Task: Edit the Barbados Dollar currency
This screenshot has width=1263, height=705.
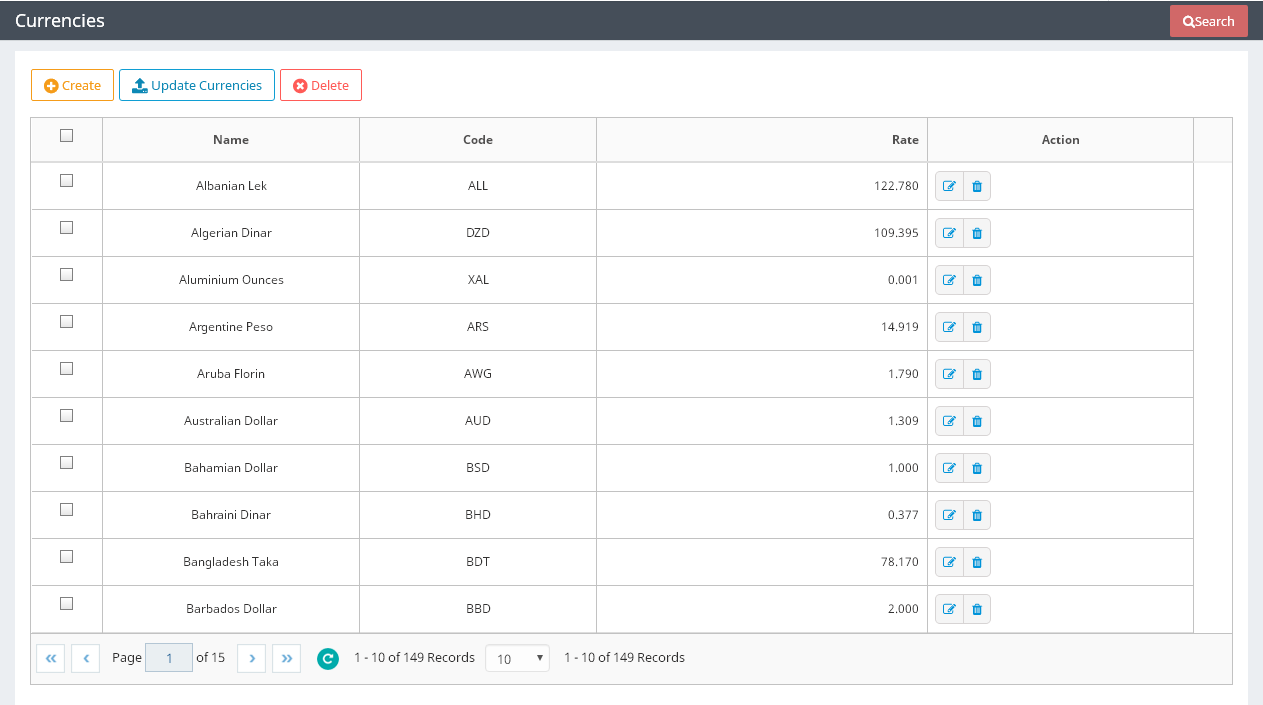Action: 949,609
